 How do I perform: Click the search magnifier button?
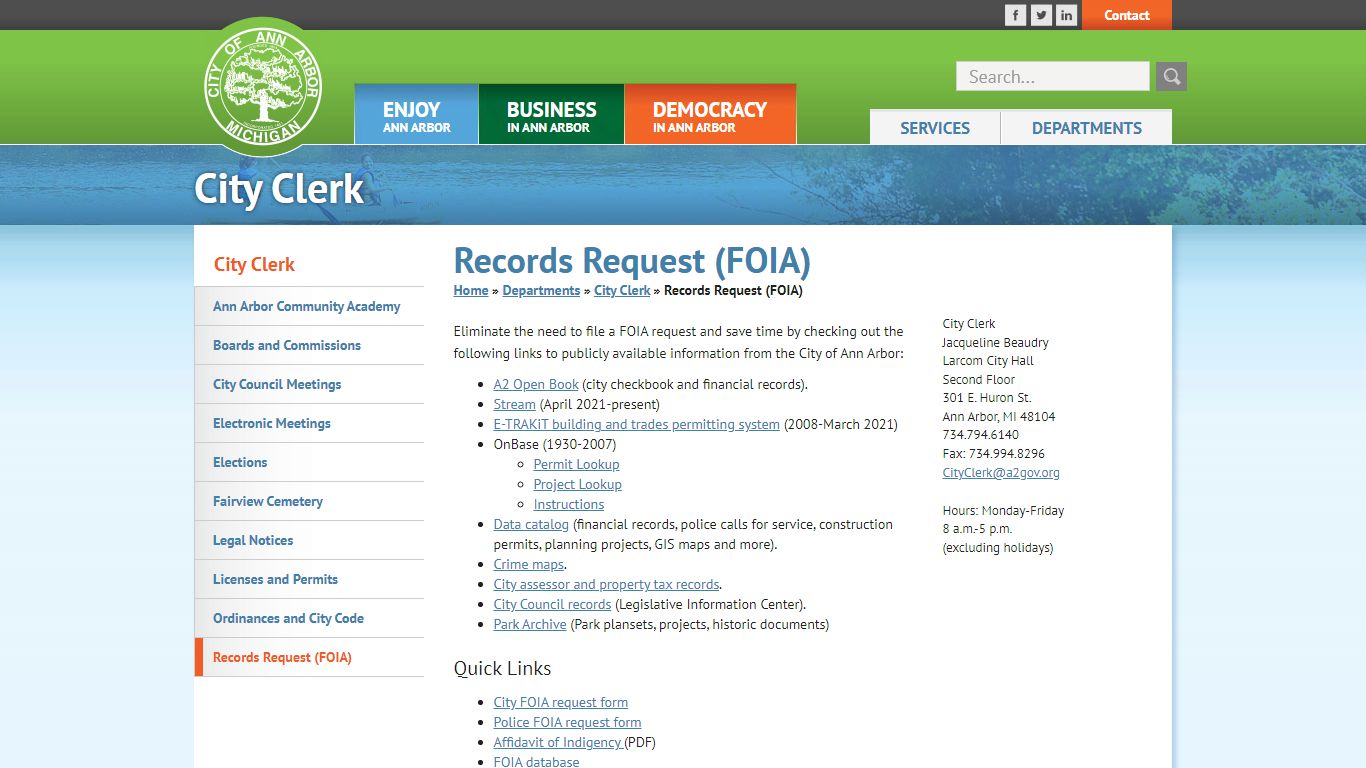point(1172,76)
